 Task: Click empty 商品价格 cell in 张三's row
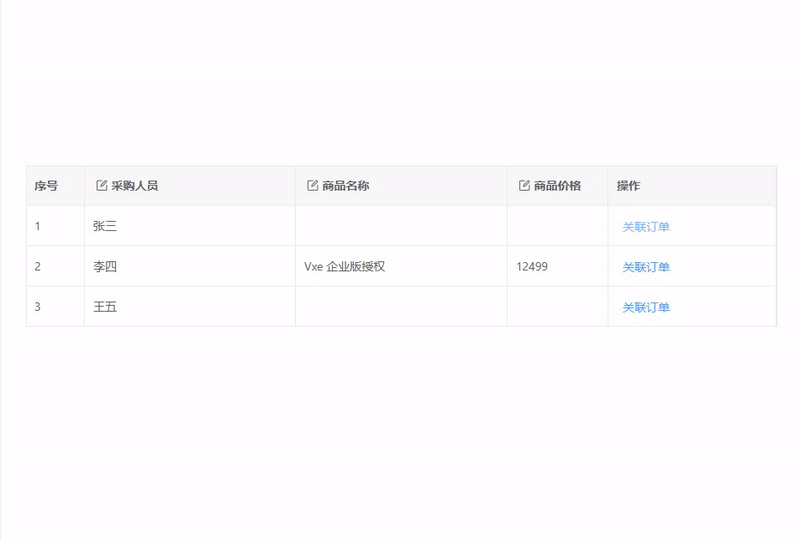[x=557, y=226]
